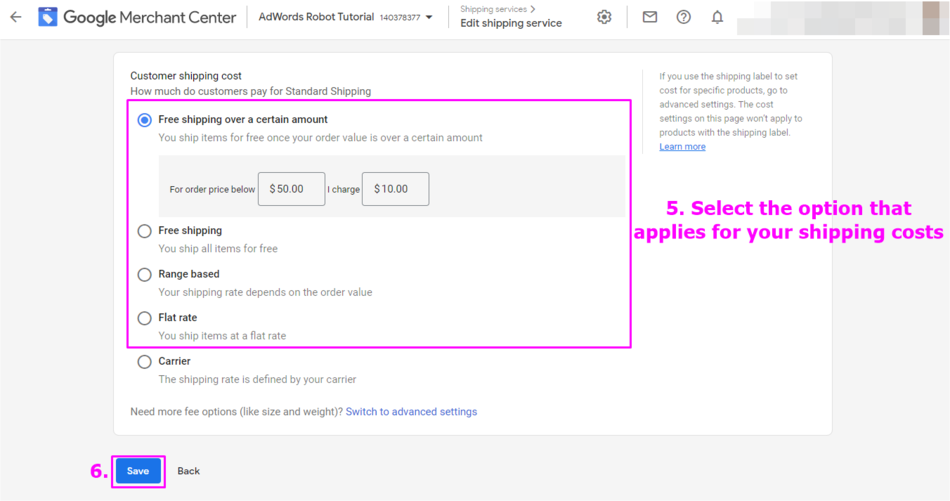Choose the Carrier shipping radio option
This screenshot has width=950, height=501.
click(145, 362)
